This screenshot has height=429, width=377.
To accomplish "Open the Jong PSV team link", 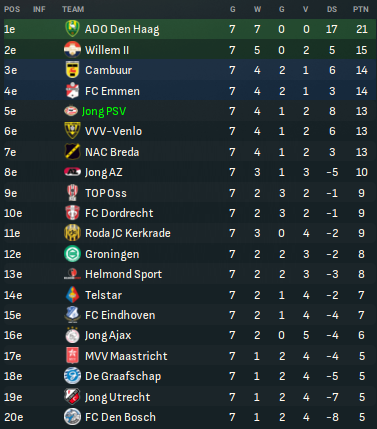I will 104,111.
